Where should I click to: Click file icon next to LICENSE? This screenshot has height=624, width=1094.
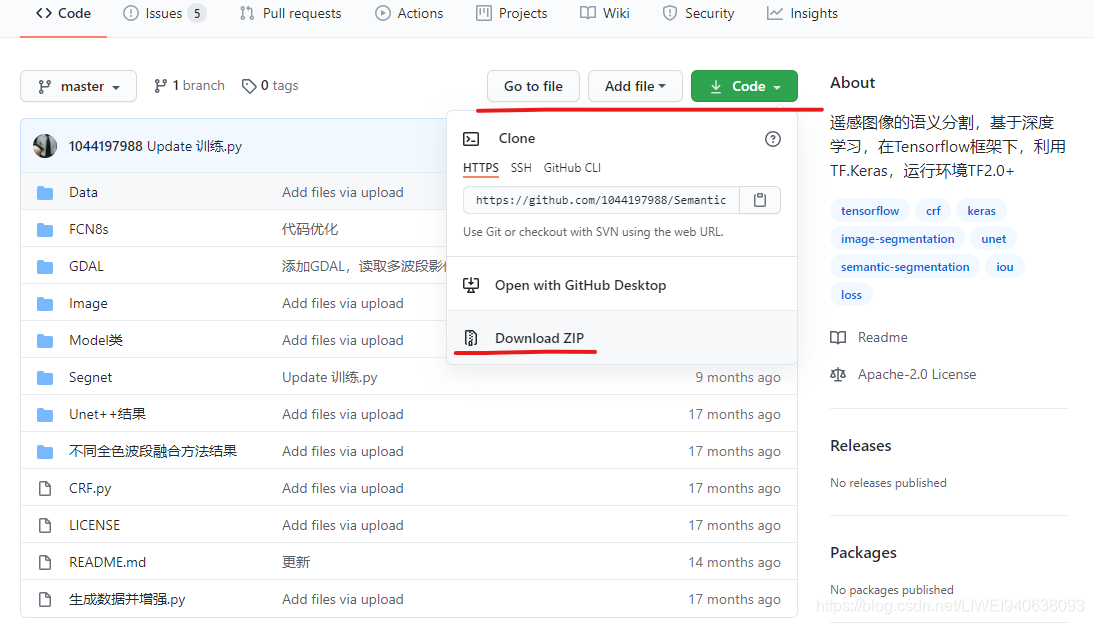45,525
